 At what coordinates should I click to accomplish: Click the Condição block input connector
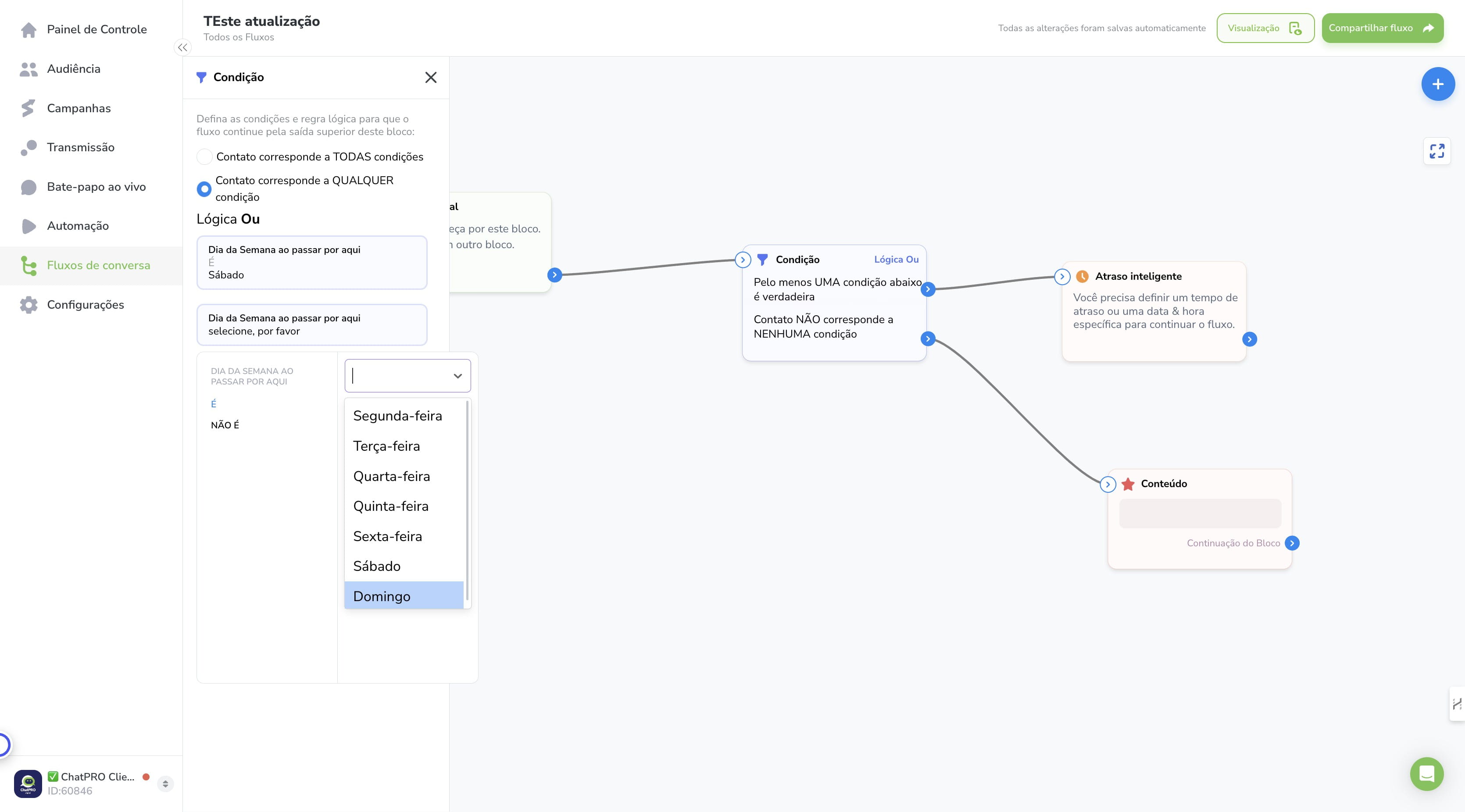(743, 260)
